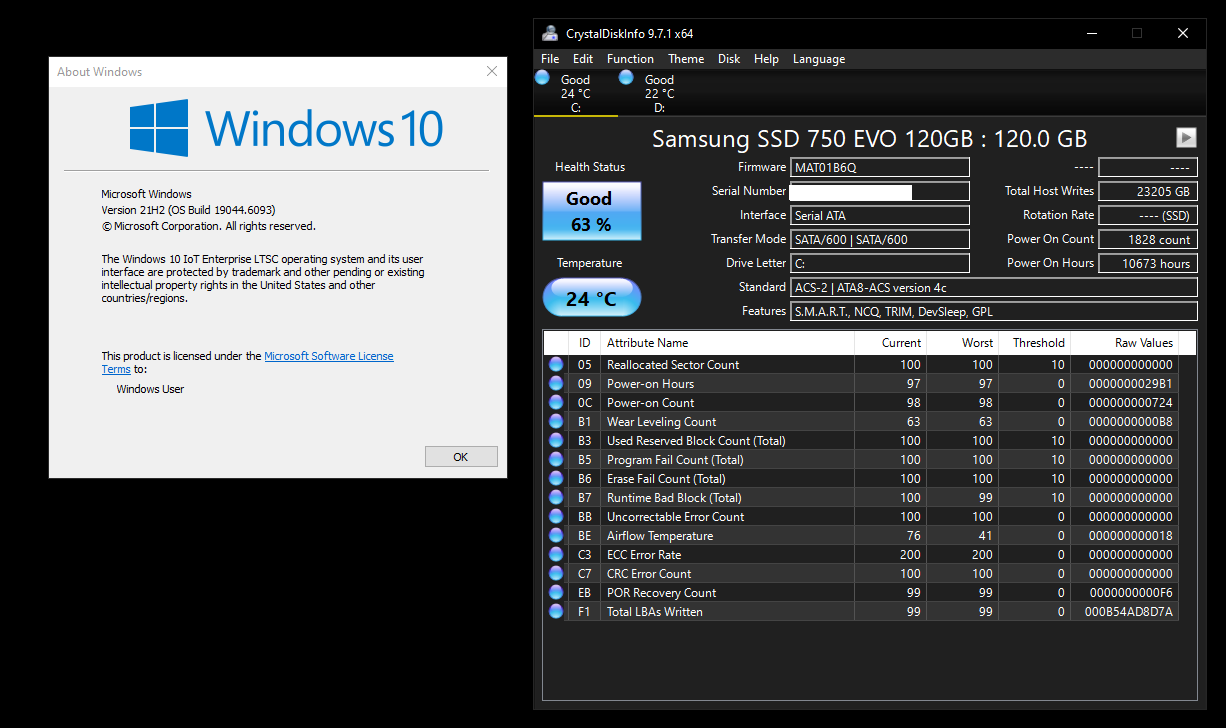Click the 24 °C temperature indicator
Screen dimensions: 1226x728
pyautogui.click(x=591, y=298)
